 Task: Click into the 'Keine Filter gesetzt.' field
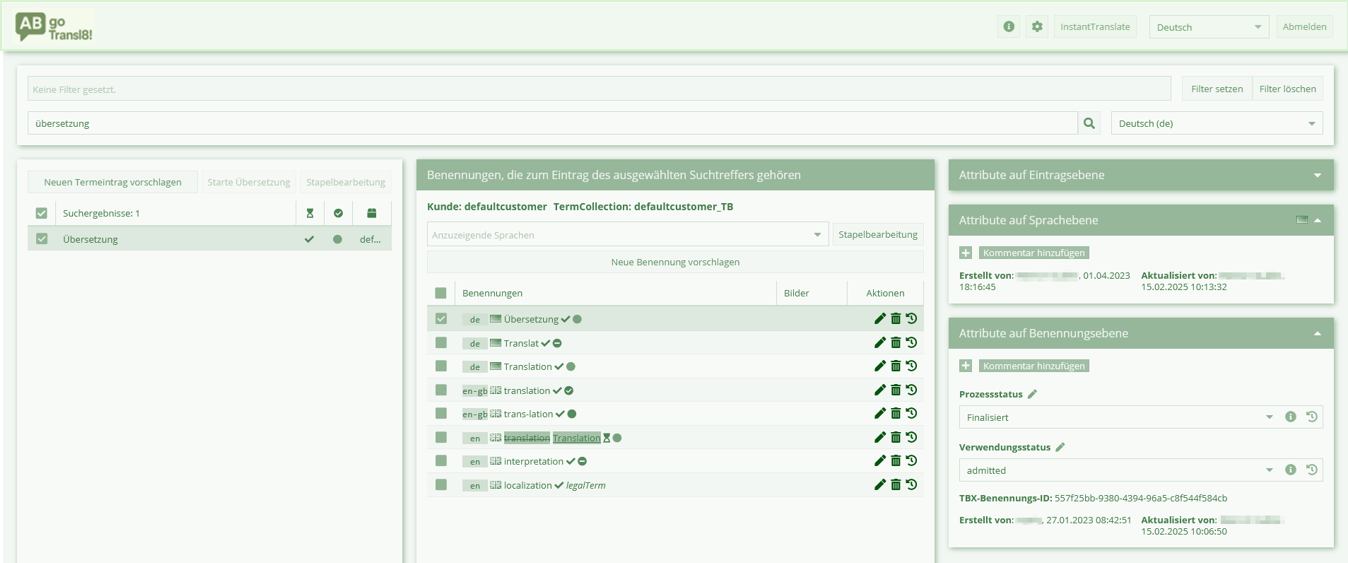point(598,89)
